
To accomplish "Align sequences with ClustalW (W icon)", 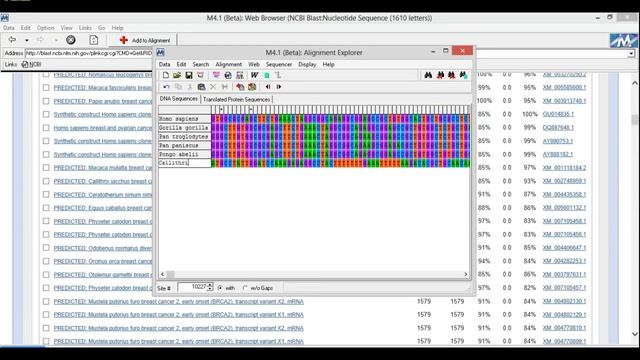I will 254,75.
